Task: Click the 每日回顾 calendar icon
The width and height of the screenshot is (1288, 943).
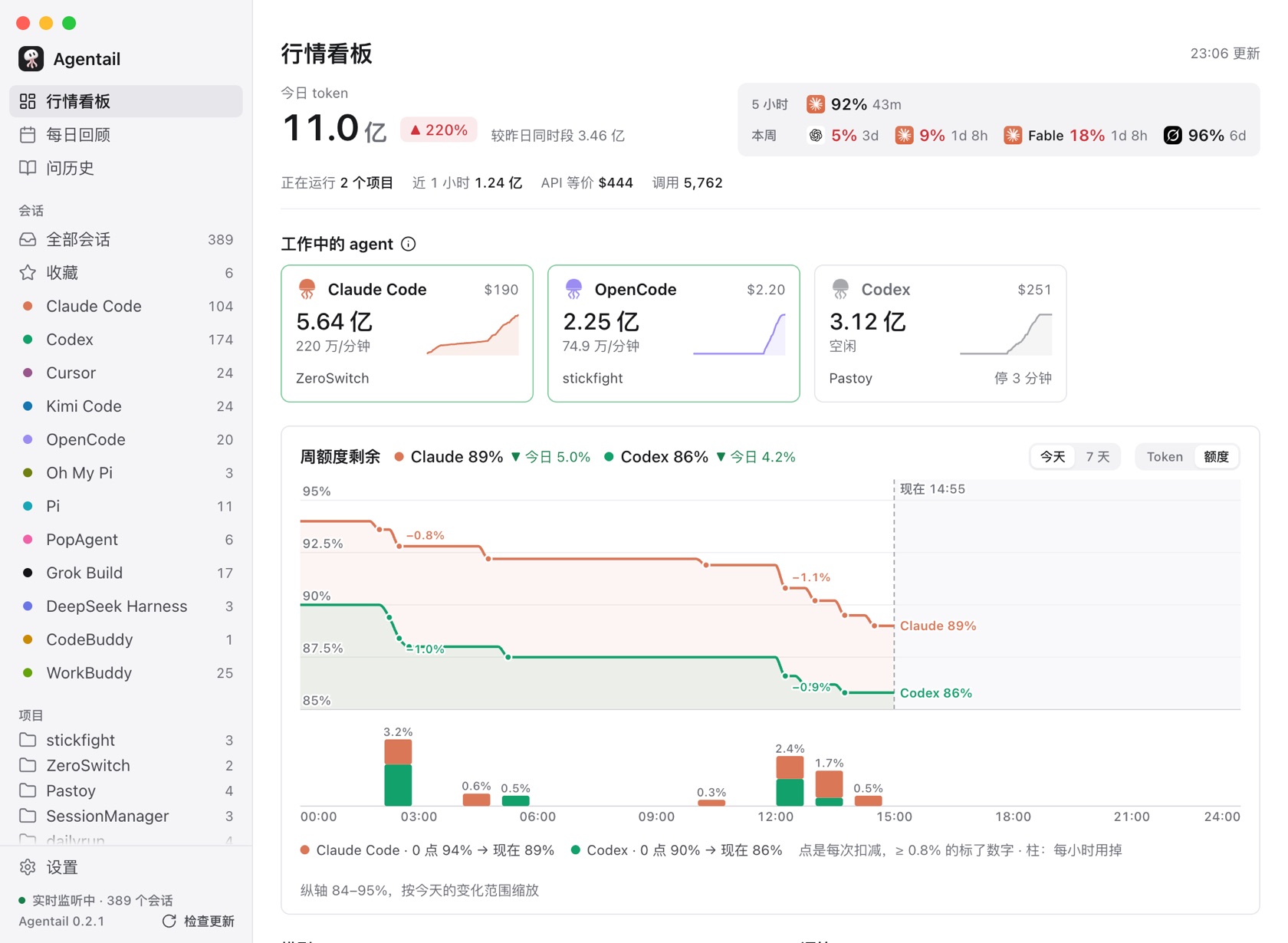Action: point(28,135)
